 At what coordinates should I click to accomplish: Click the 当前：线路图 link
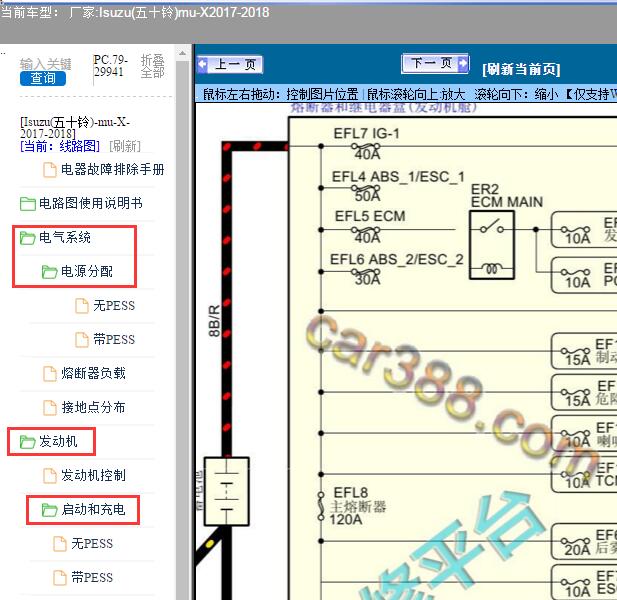(60, 146)
